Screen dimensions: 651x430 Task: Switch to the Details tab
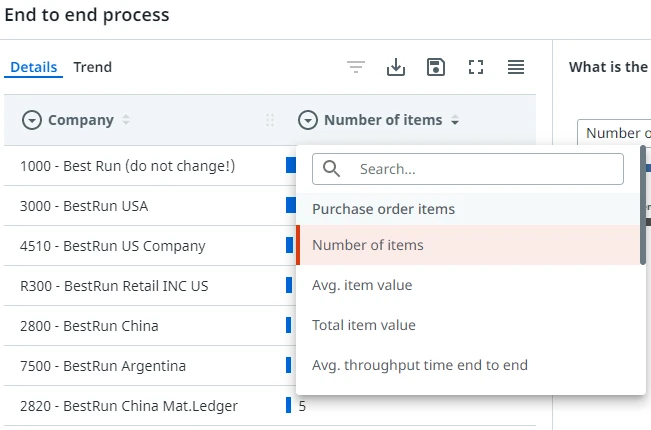pyautogui.click(x=33, y=67)
